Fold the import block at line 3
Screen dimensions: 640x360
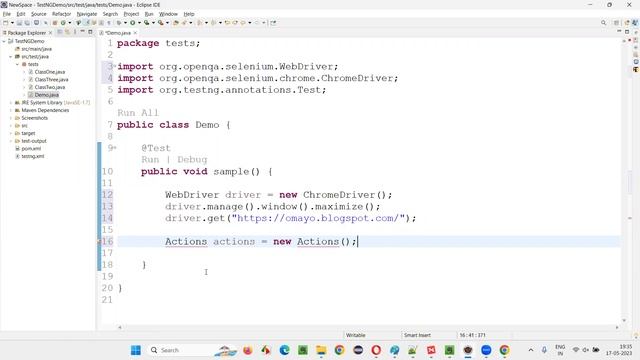(x=115, y=65)
